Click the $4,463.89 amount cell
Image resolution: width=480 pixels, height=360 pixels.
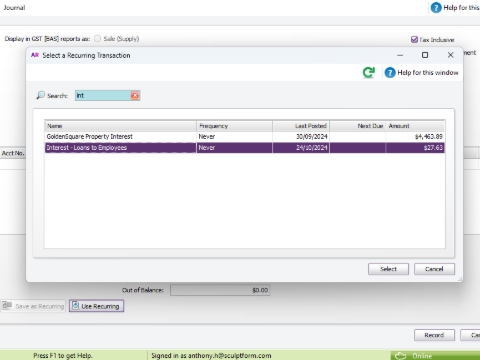[429, 137]
